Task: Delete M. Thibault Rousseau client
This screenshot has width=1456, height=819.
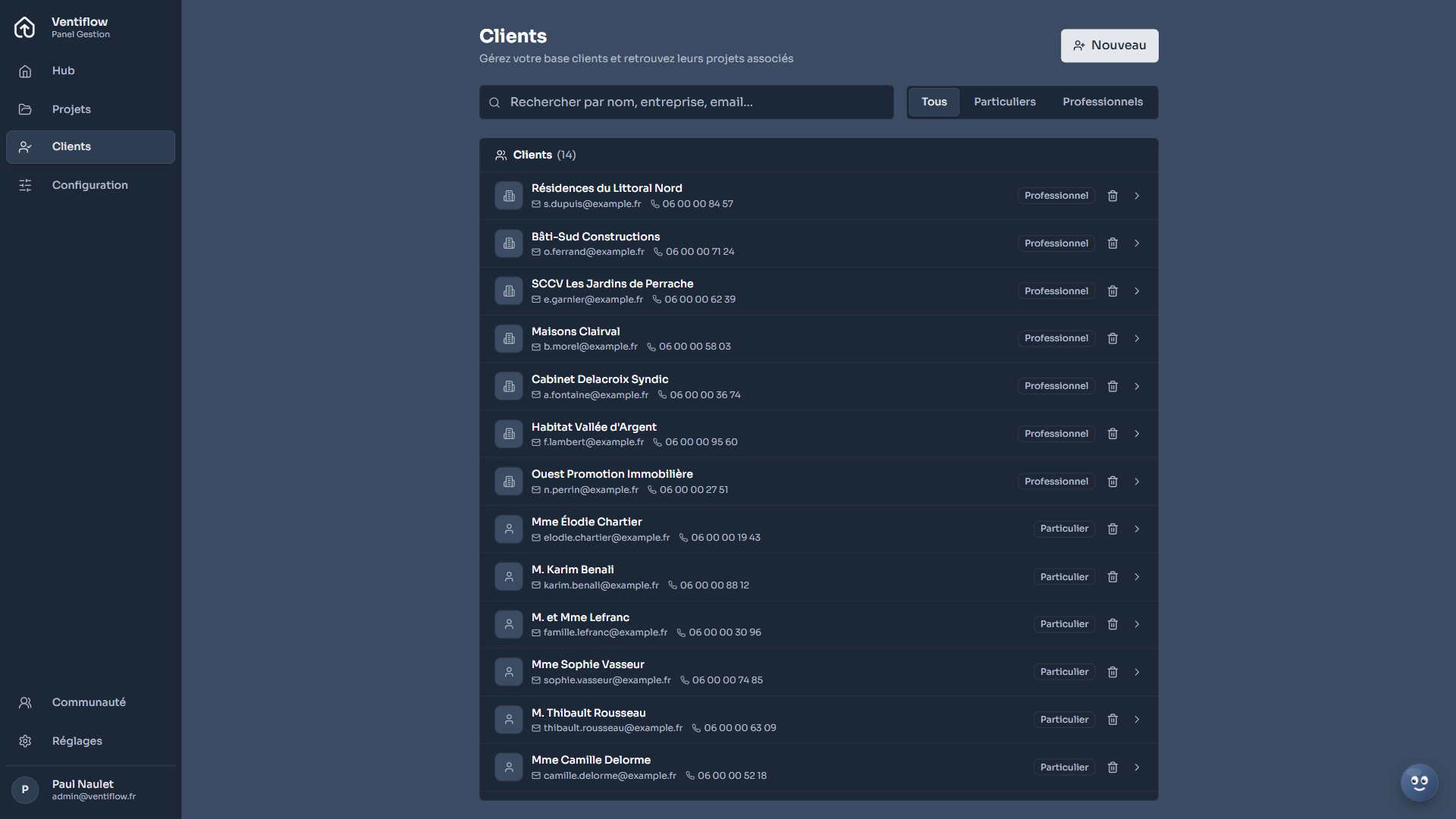Action: (1112, 720)
